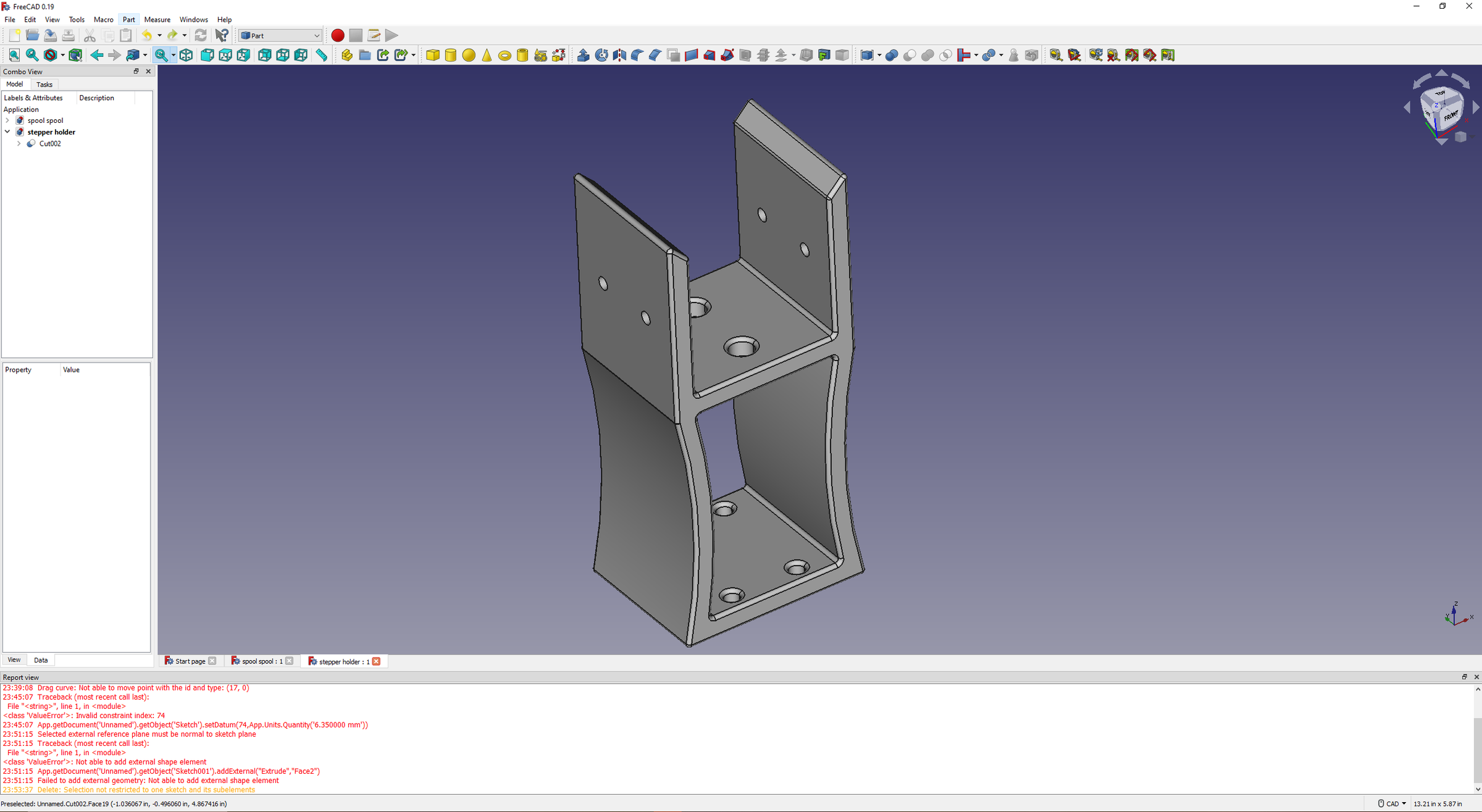The image size is (1482, 812).
Task: Perform a Boolean Cut operation
Action: click(910, 55)
